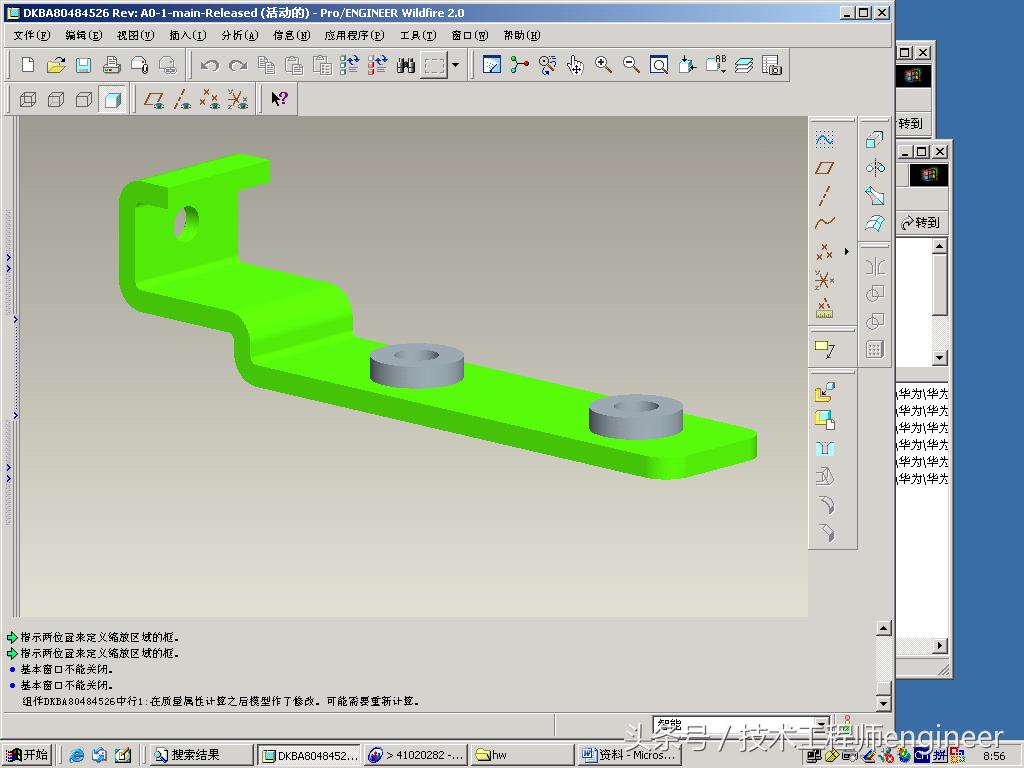Screen dimensions: 1024x768
Task: Click the New file icon
Action: [x=27, y=65]
